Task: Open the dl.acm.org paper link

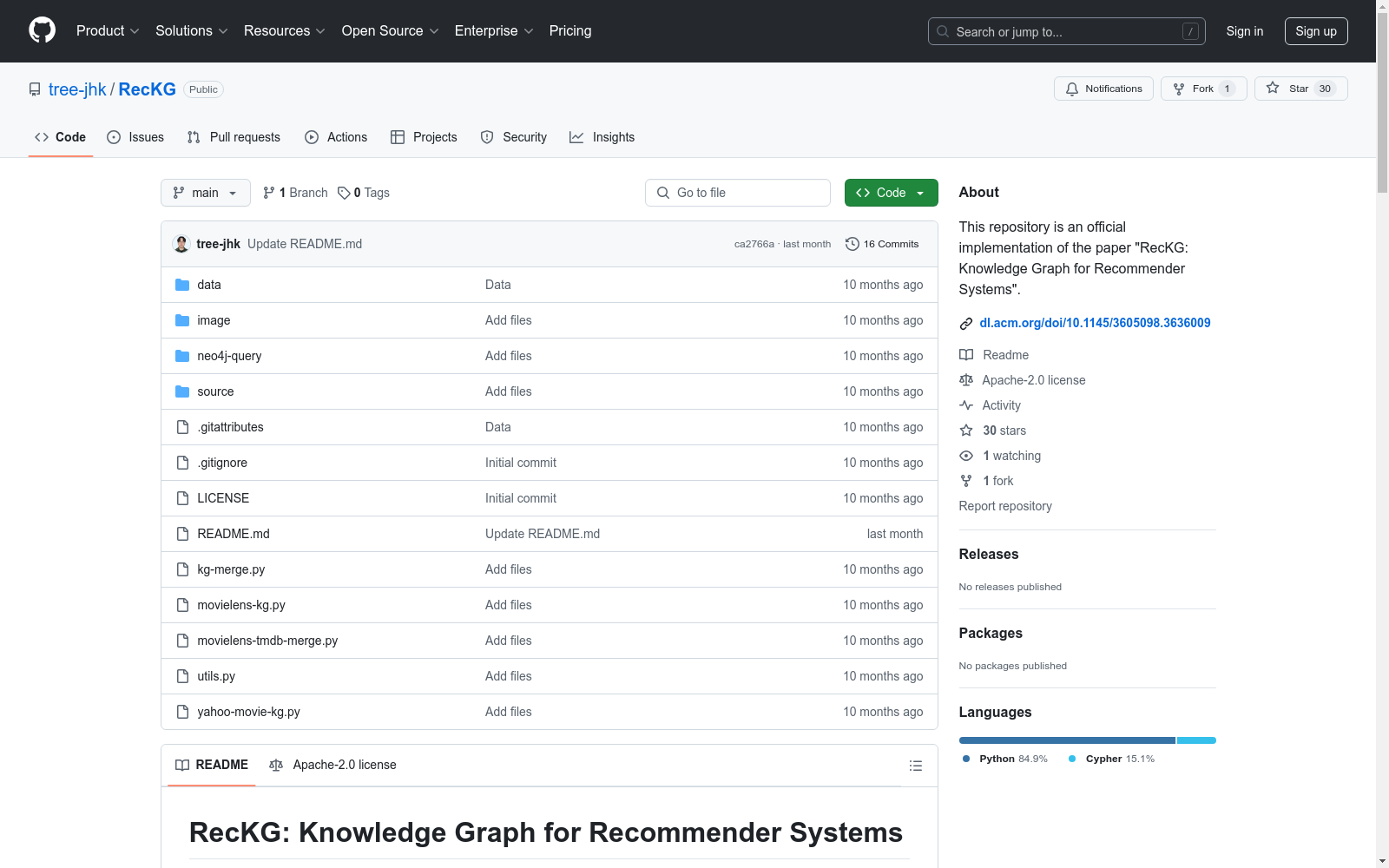Action: pyautogui.click(x=1095, y=323)
